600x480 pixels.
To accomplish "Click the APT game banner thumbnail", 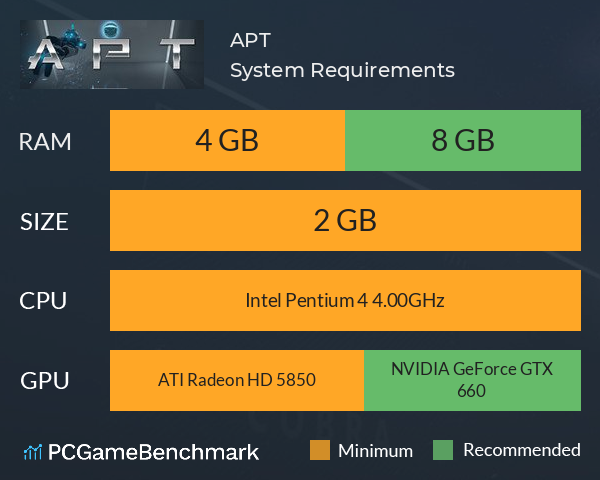I will click(x=112, y=54).
